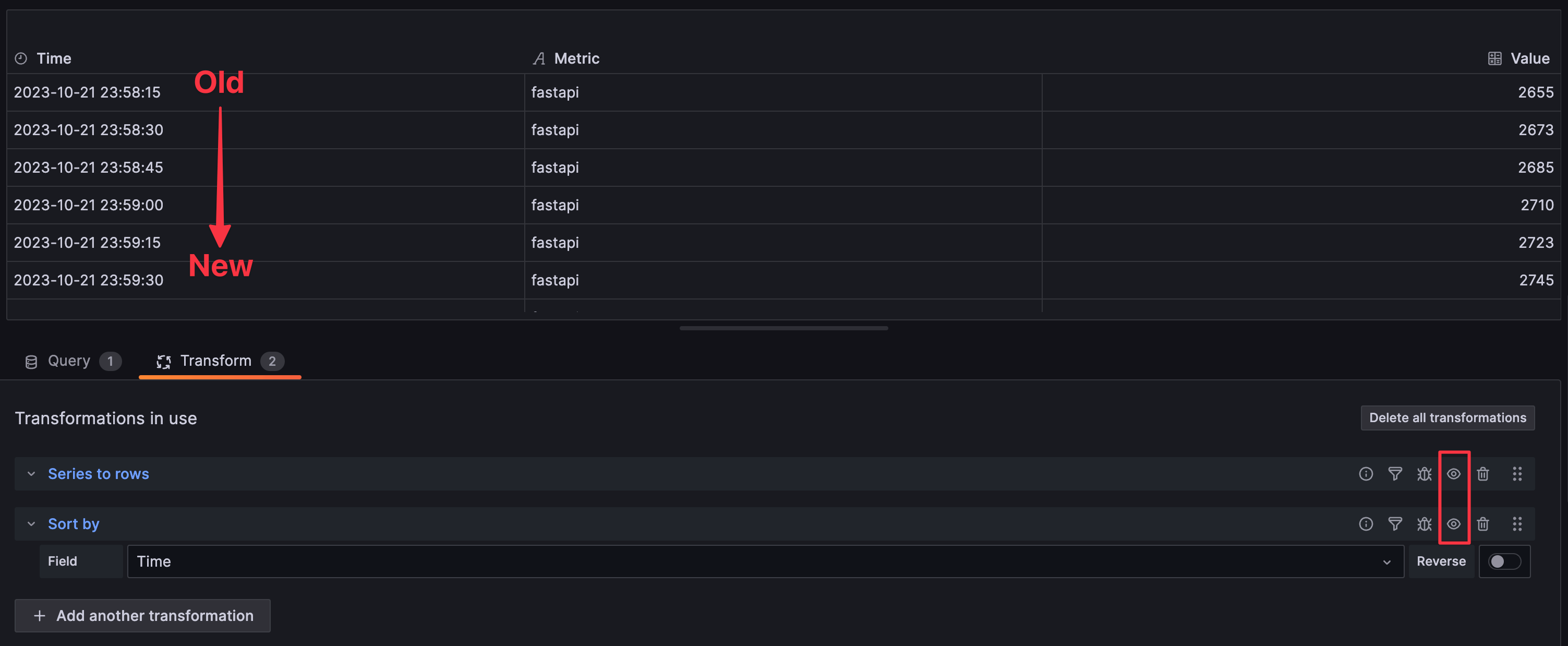Show info for Series to rows transformation

pos(1365,474)
